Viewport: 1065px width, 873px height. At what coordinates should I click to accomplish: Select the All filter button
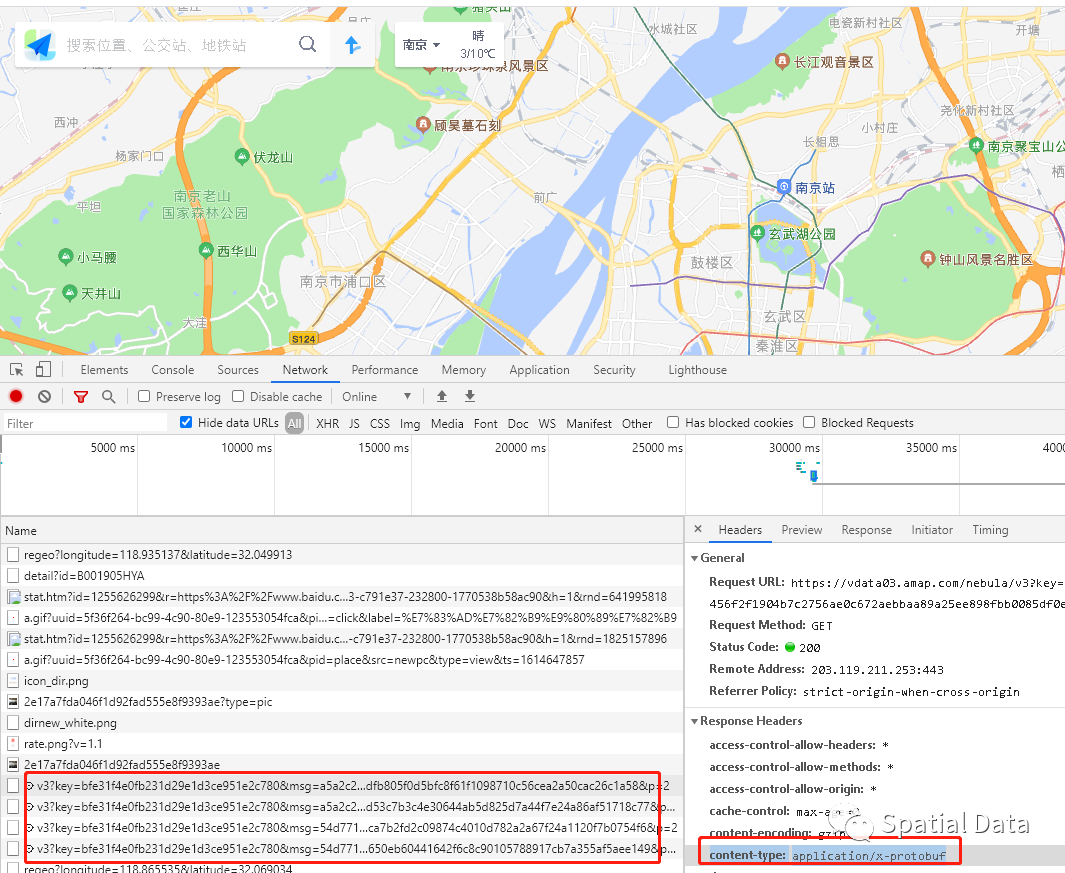coord(294,423)
